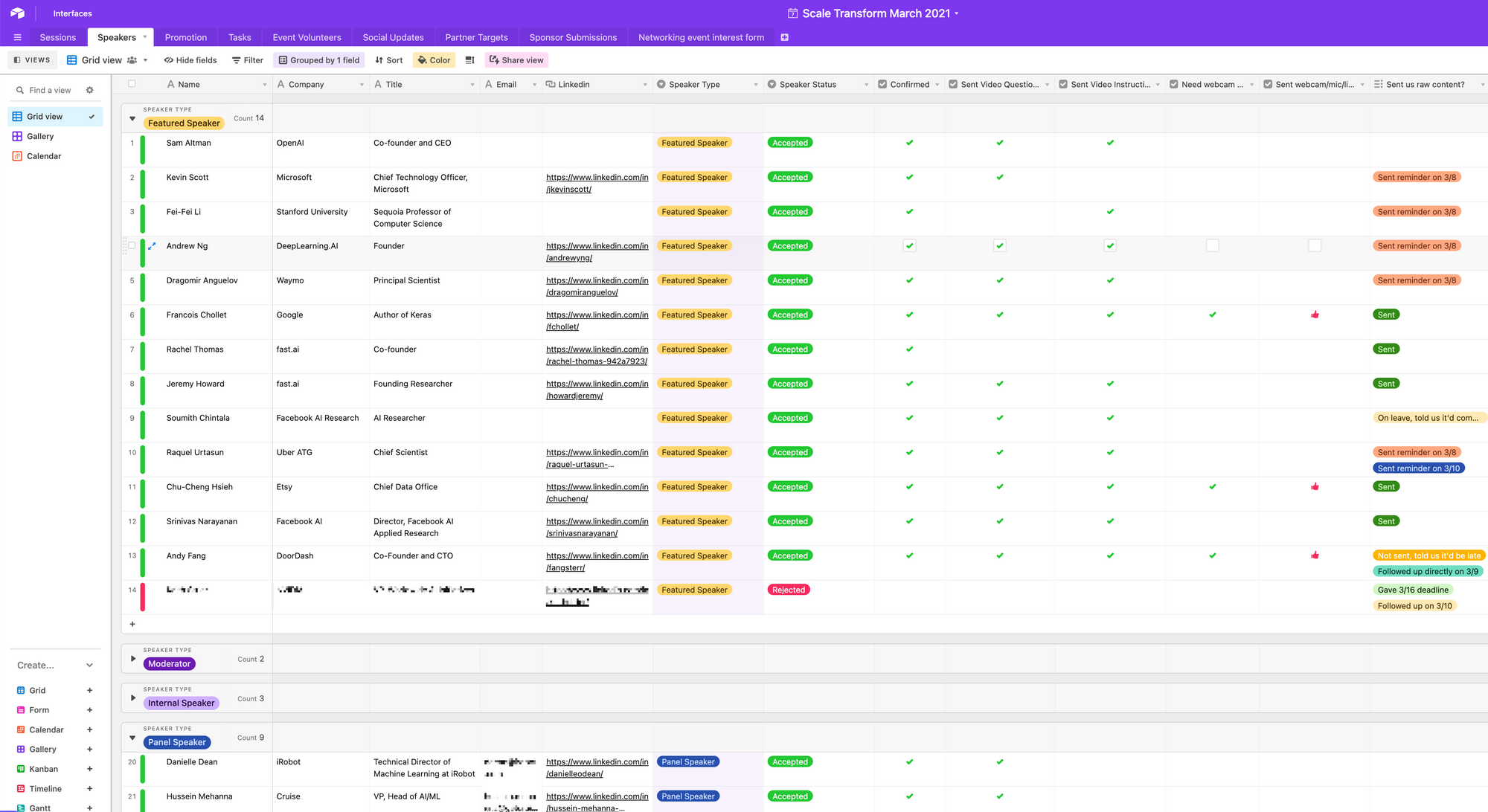Screen dimensions: 1488x812
Task: Collapse the Create section chevron
Action: tap(89, 666)
